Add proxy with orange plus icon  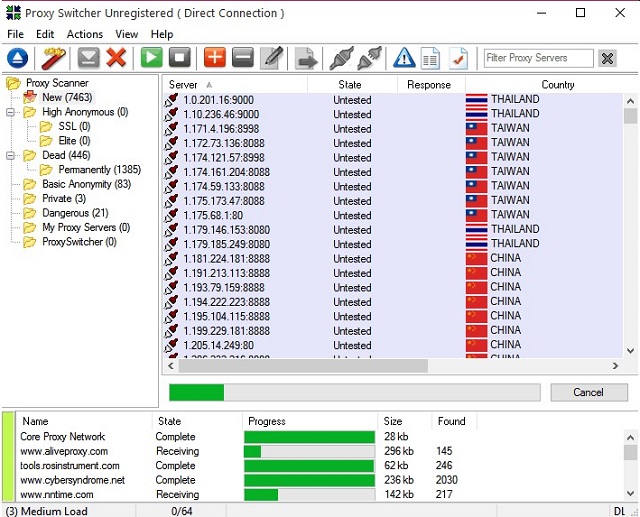[x=215, y=58]
